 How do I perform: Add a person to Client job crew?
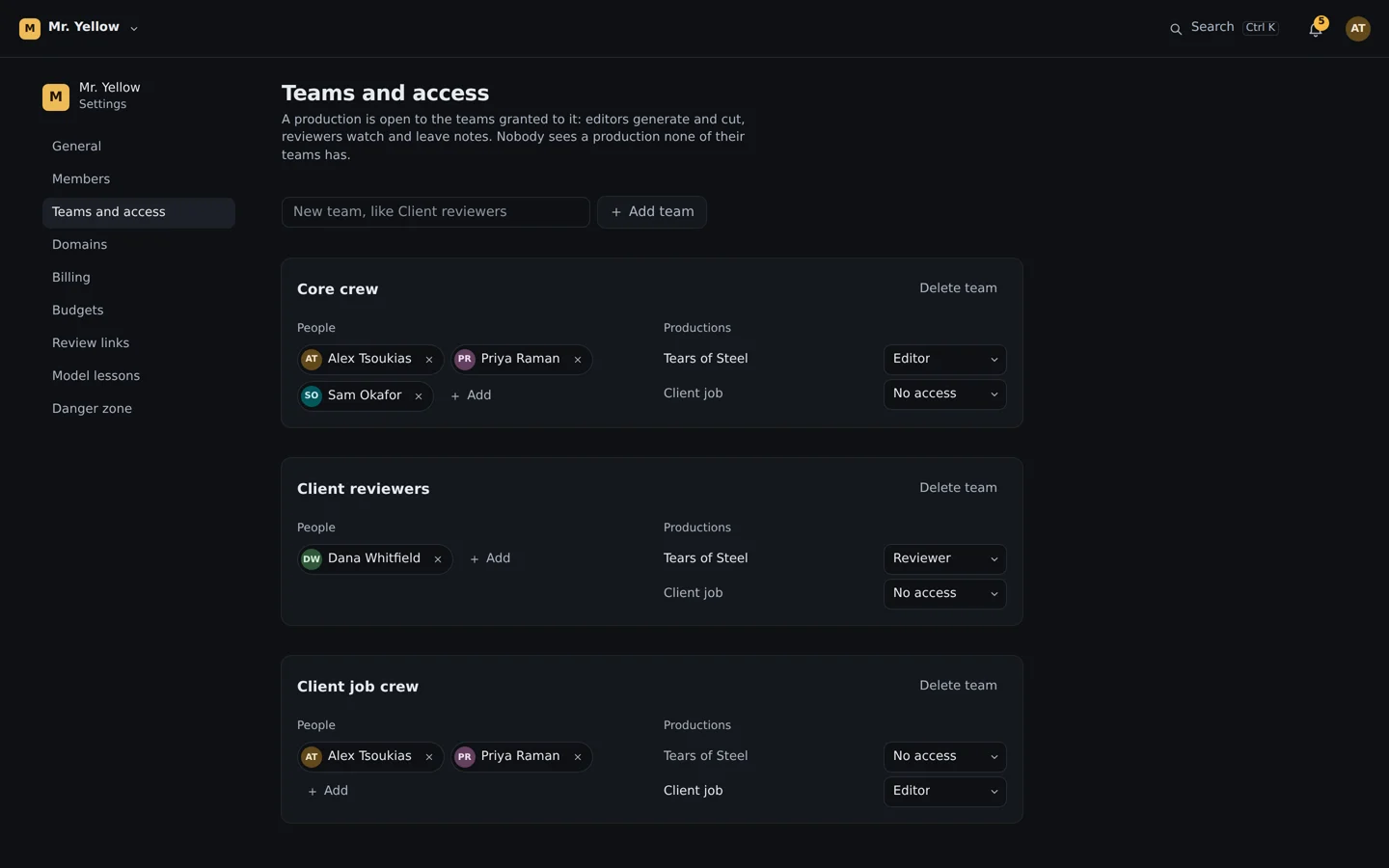click(x=328, y=791)
